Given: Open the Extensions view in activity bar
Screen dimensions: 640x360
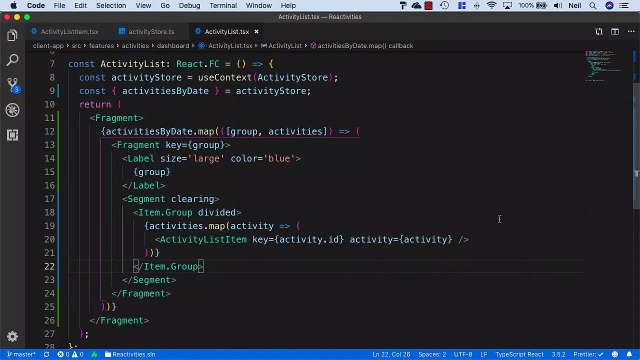Looking at the screenshot, I should click(x=12, y=135).
